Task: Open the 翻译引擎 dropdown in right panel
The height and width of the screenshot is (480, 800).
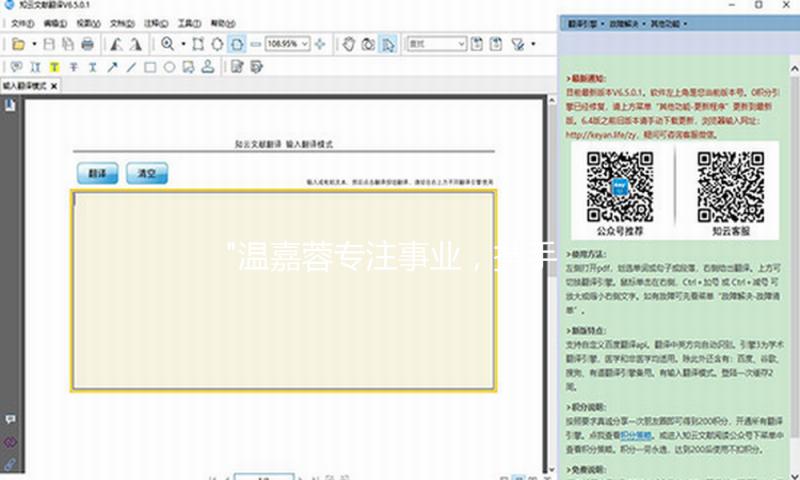Action: point(586,24)
